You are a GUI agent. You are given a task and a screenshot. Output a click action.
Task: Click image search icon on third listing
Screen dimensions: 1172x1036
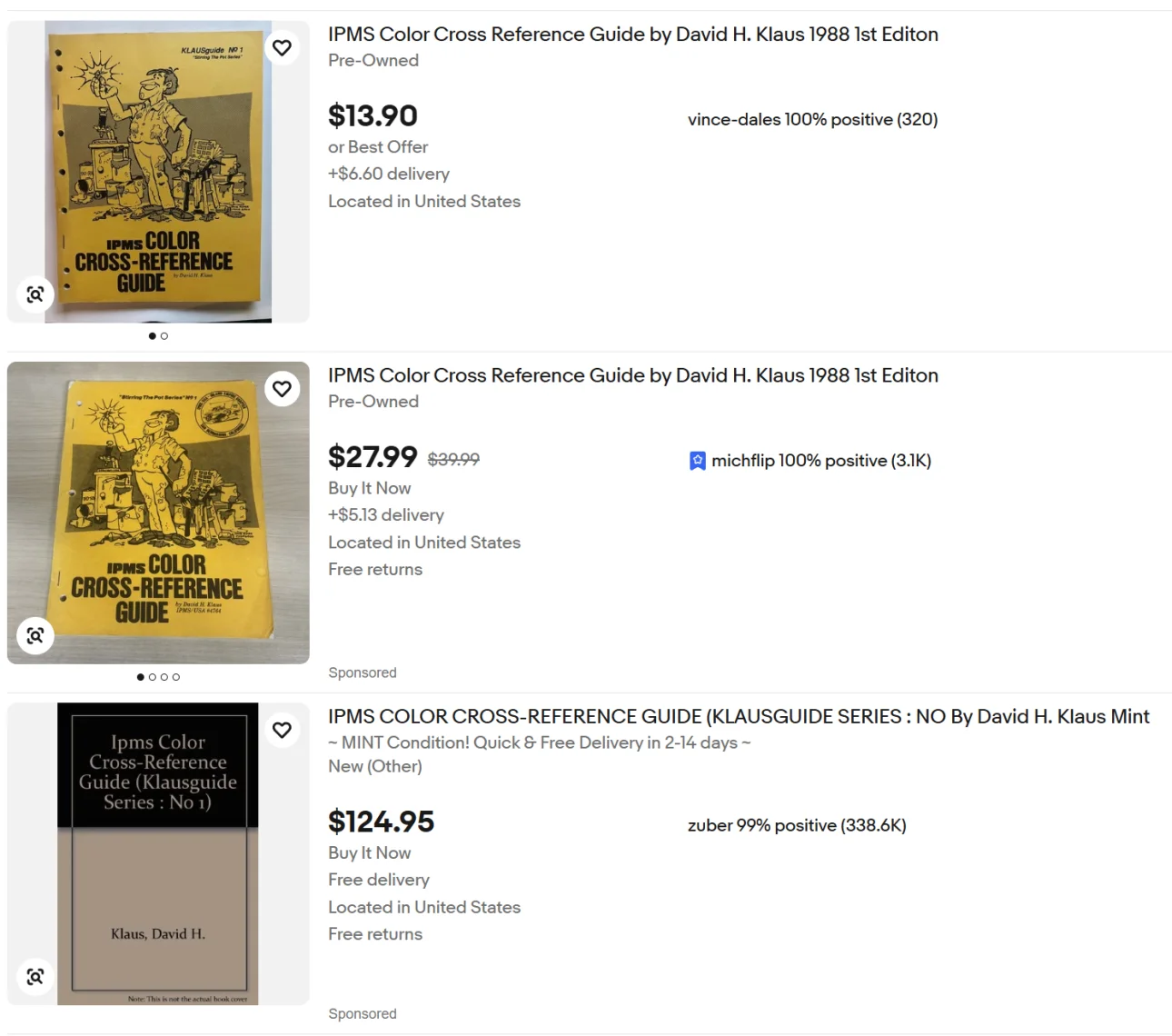click(35, 976)
